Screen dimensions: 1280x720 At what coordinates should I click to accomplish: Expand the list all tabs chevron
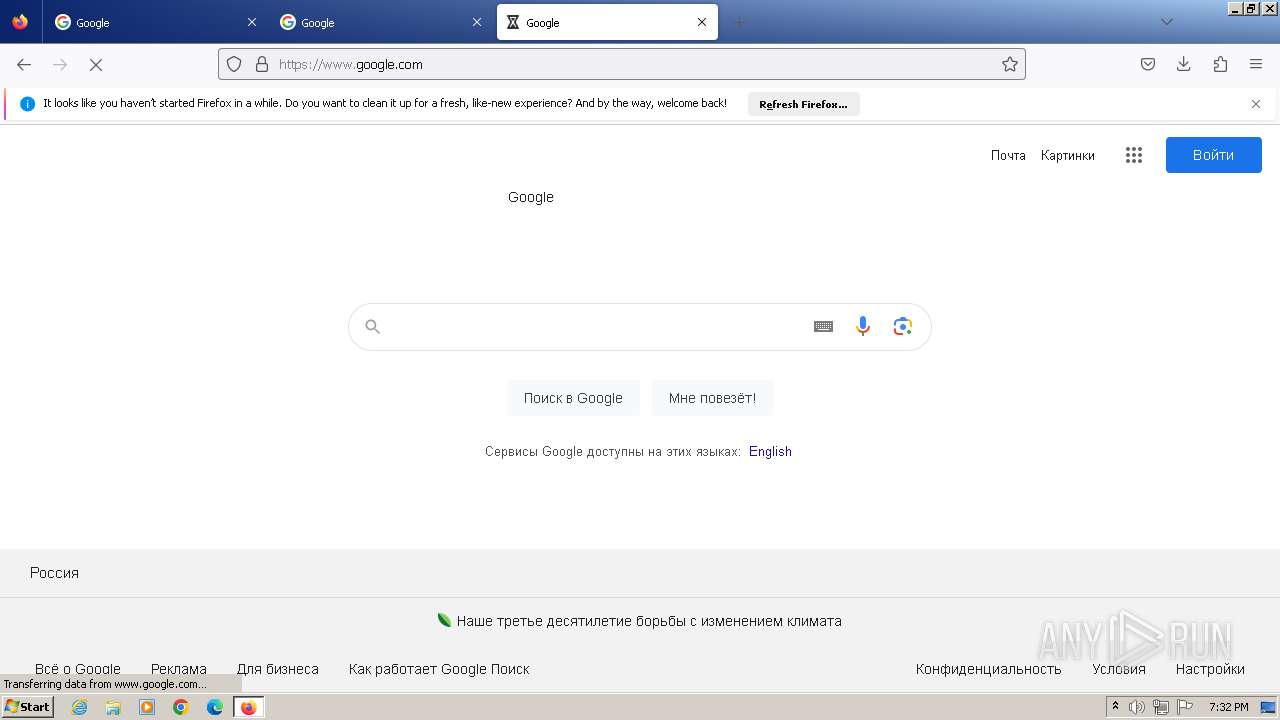pyautogui.click(x=1166, y=22)
